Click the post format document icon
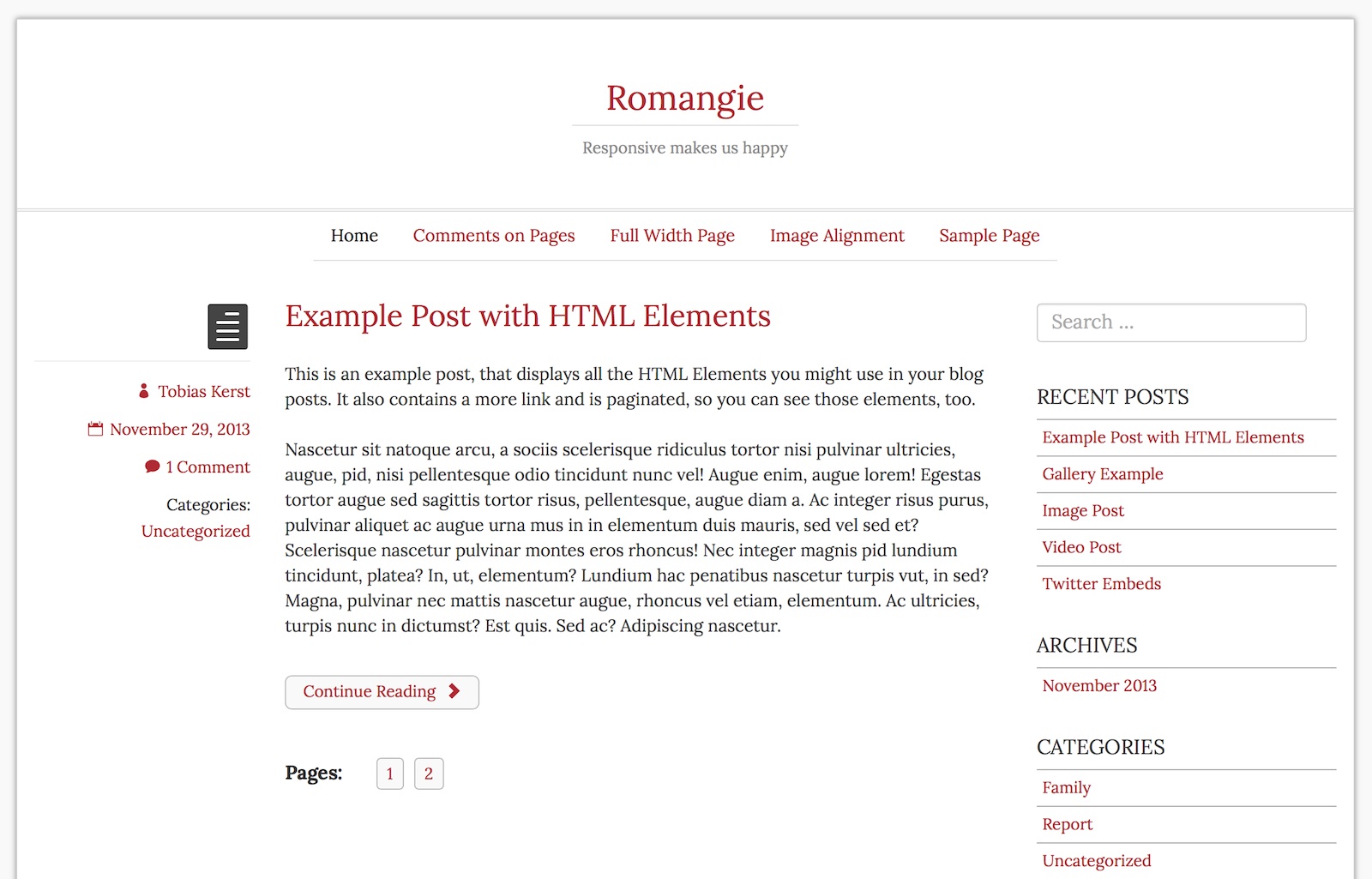The image size is (1372, 879). 227,327
